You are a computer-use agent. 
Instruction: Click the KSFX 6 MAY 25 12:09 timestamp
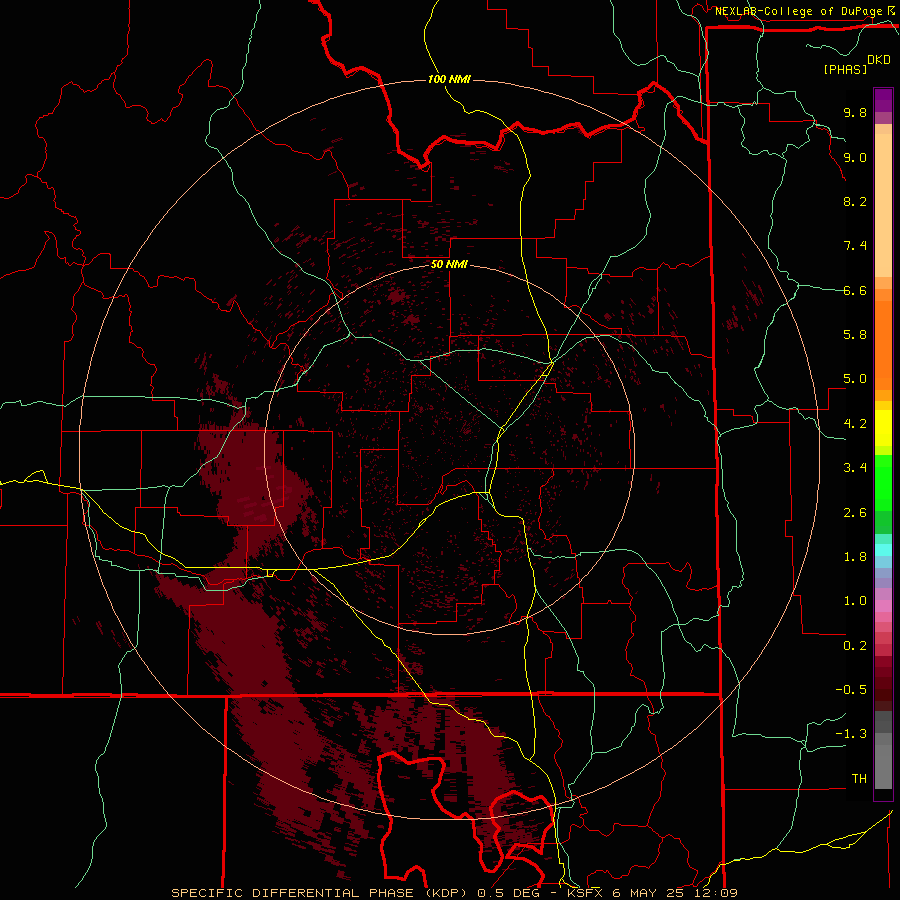click(652, 893)
